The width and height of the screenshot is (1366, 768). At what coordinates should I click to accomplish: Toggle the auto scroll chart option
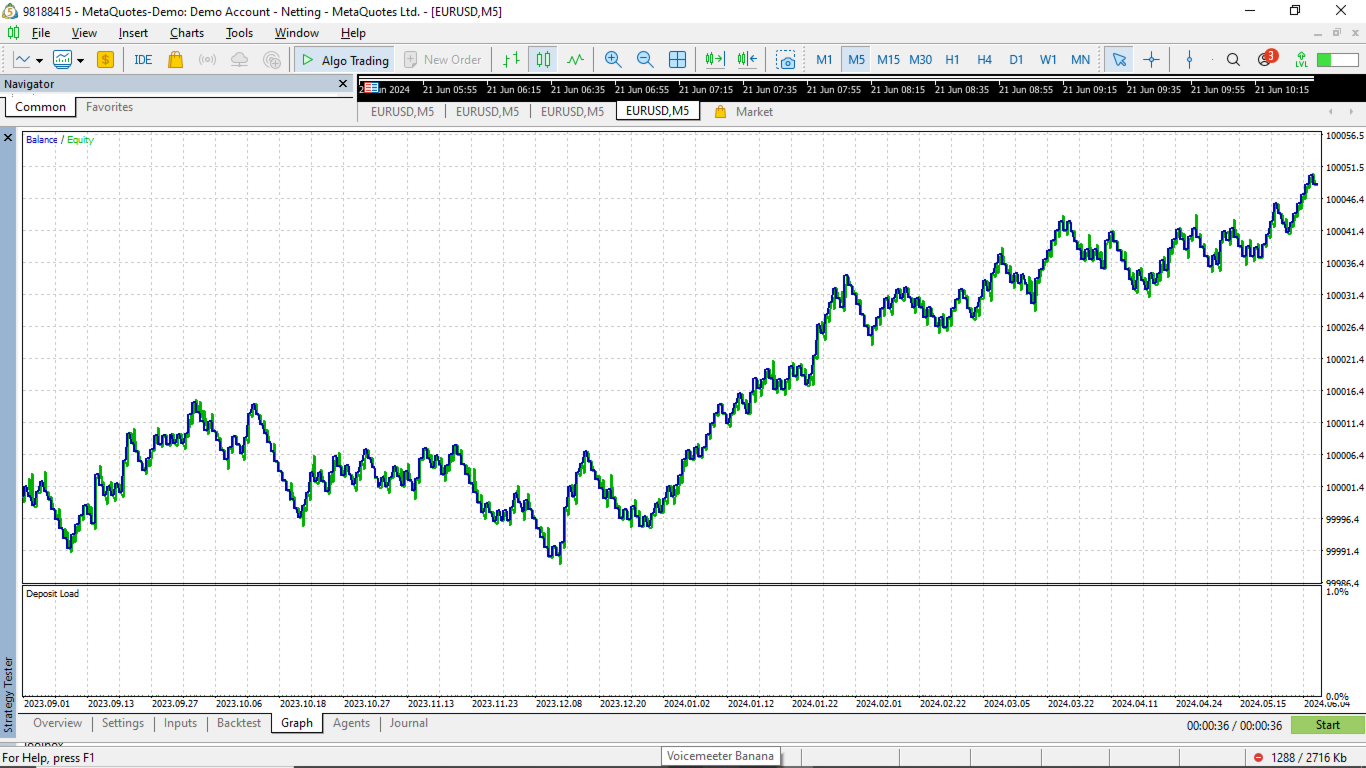coord(714,60)
